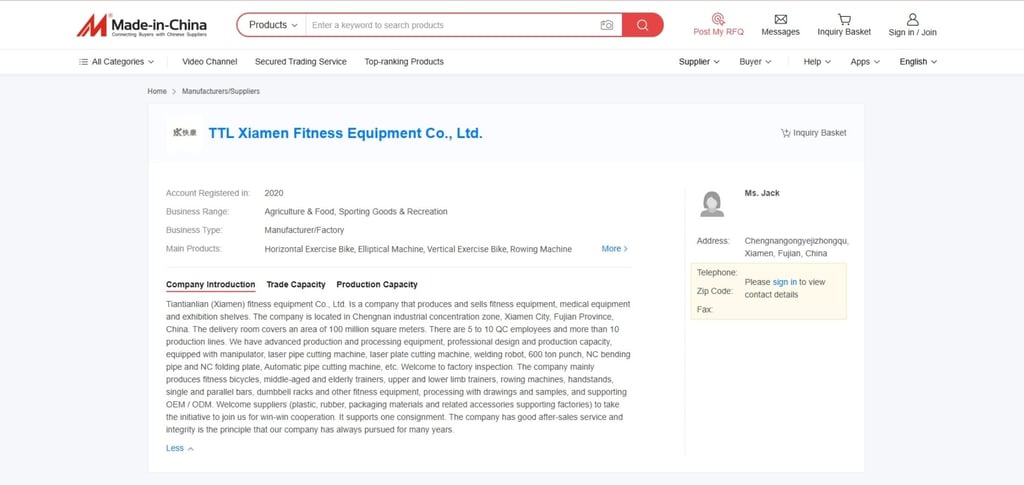Viewport: 1024px width, 485px height.
Task: Open the Products search-type dropdown
Action: tap(273, 25)
